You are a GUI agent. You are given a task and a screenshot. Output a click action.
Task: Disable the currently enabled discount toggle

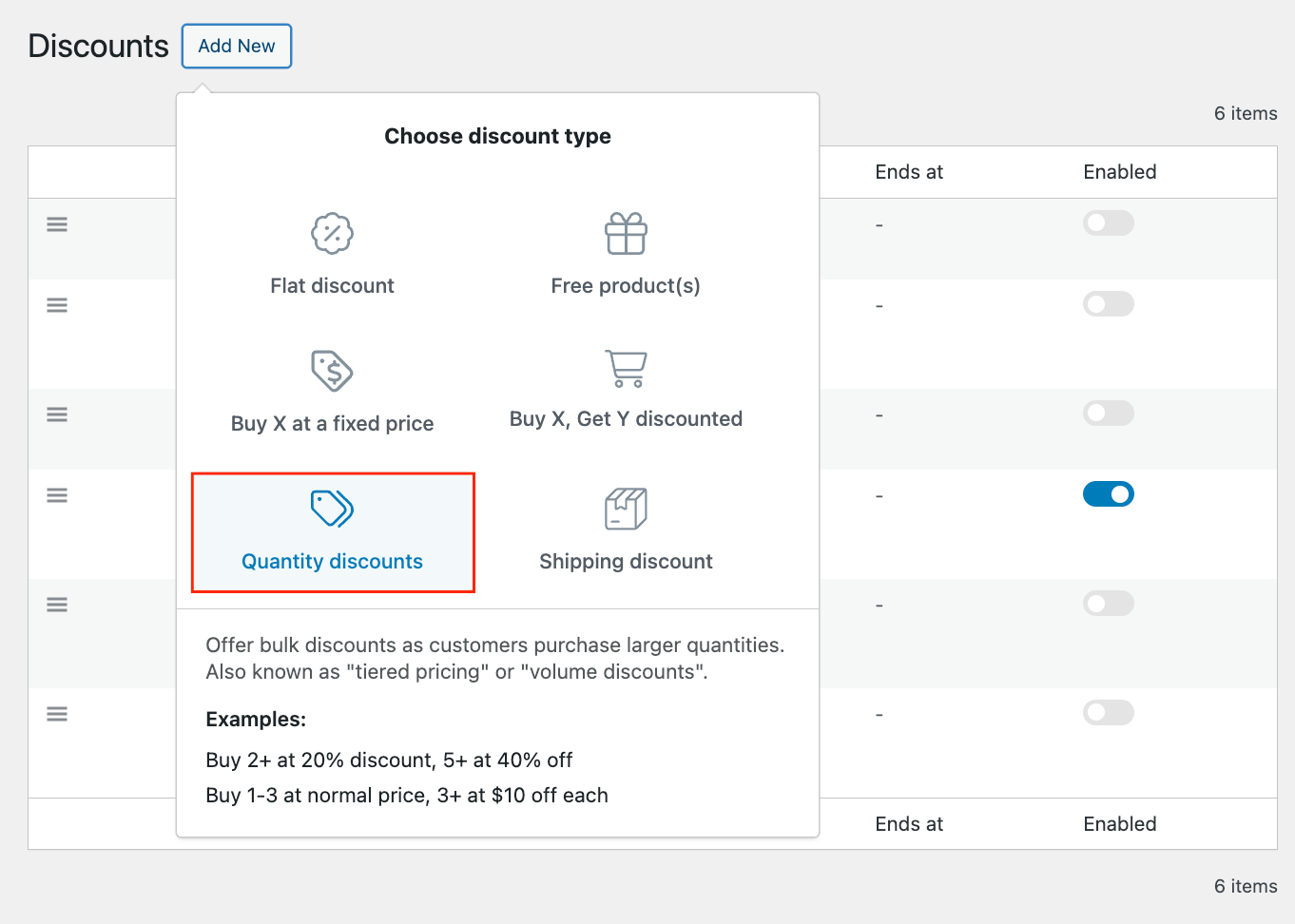click(1109, 493)
